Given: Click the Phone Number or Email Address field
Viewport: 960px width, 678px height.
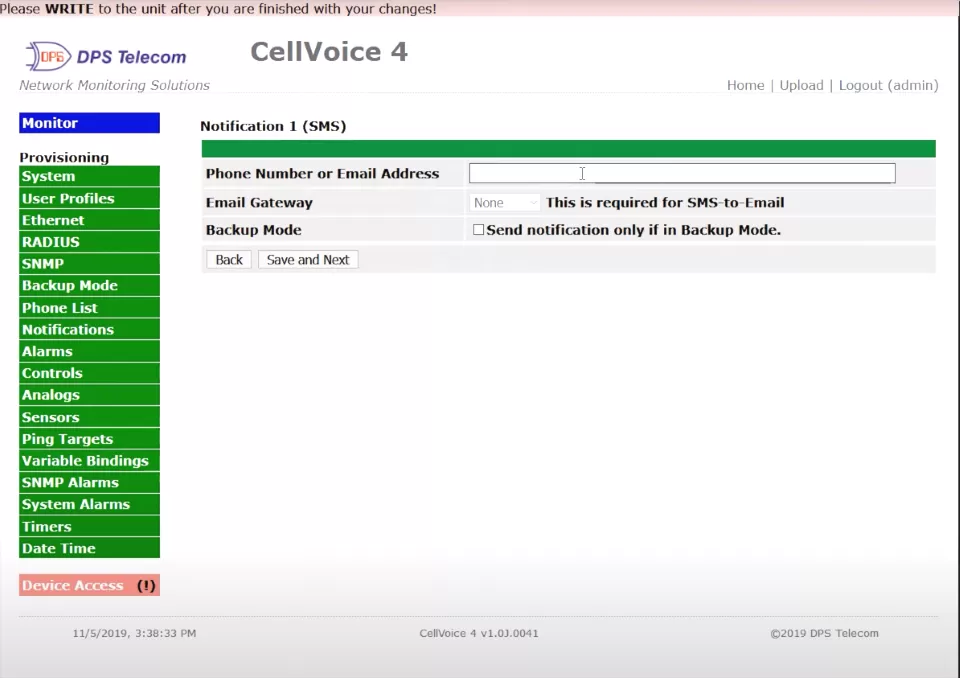Looking at the screenshot, I should coord(681,173).
